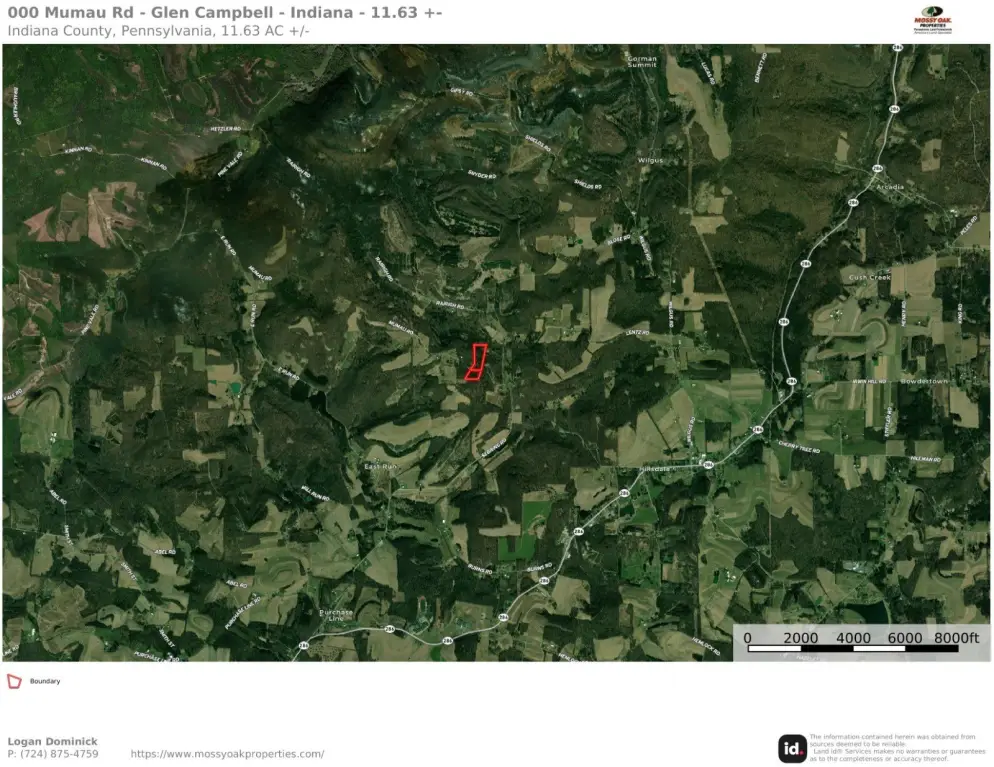Click the Cush Creek map label
The height and width of the screenshot is (767, 994).
point(870,277)
